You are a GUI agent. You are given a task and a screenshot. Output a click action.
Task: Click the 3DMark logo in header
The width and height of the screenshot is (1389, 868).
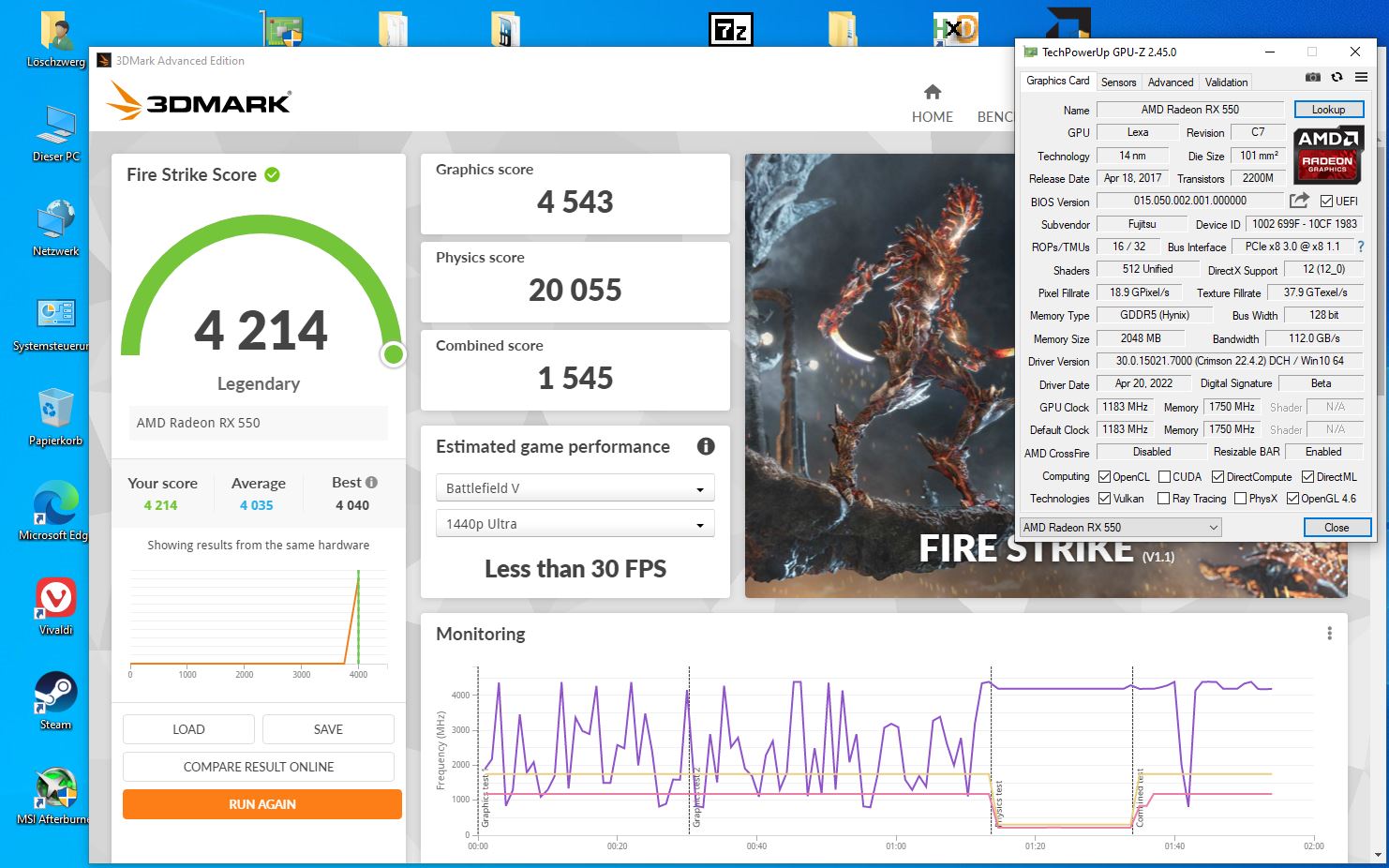199,101
